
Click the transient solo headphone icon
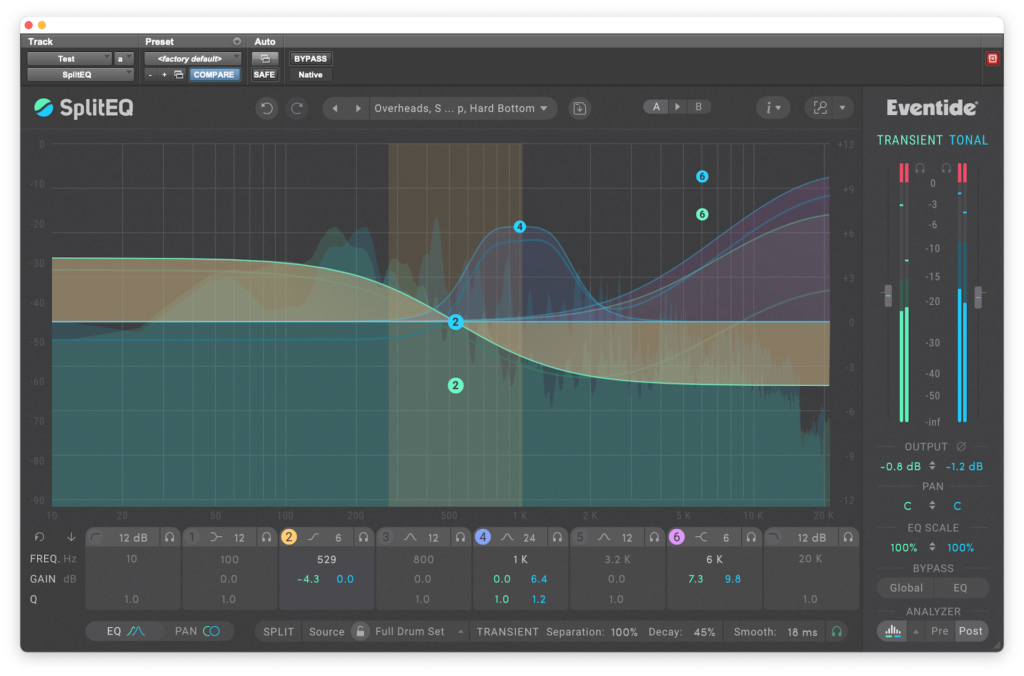836,632
